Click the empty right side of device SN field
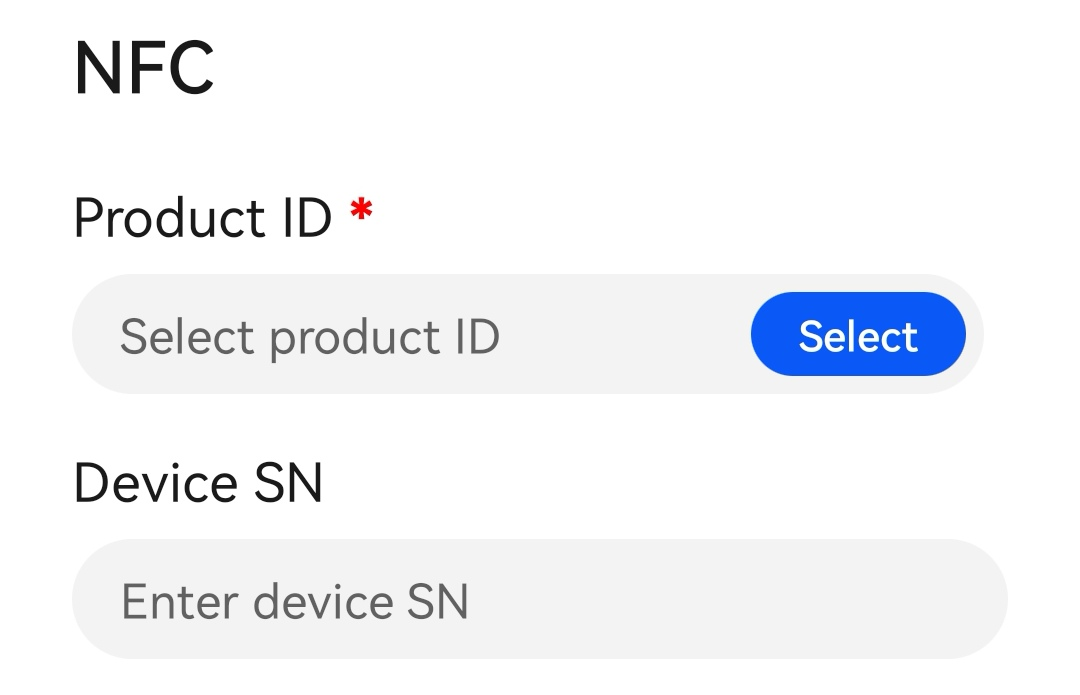The image size is (1080, 695). [x=758, y=599]
